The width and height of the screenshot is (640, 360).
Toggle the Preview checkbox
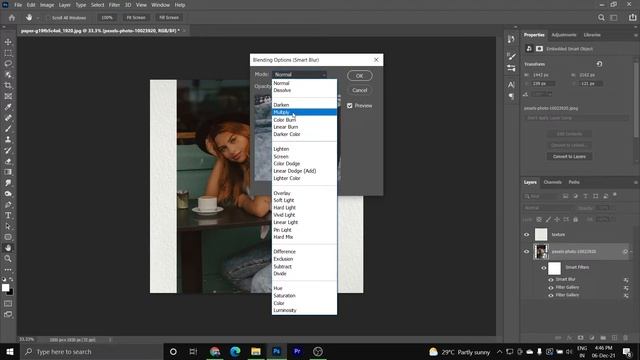pos(349,106)
